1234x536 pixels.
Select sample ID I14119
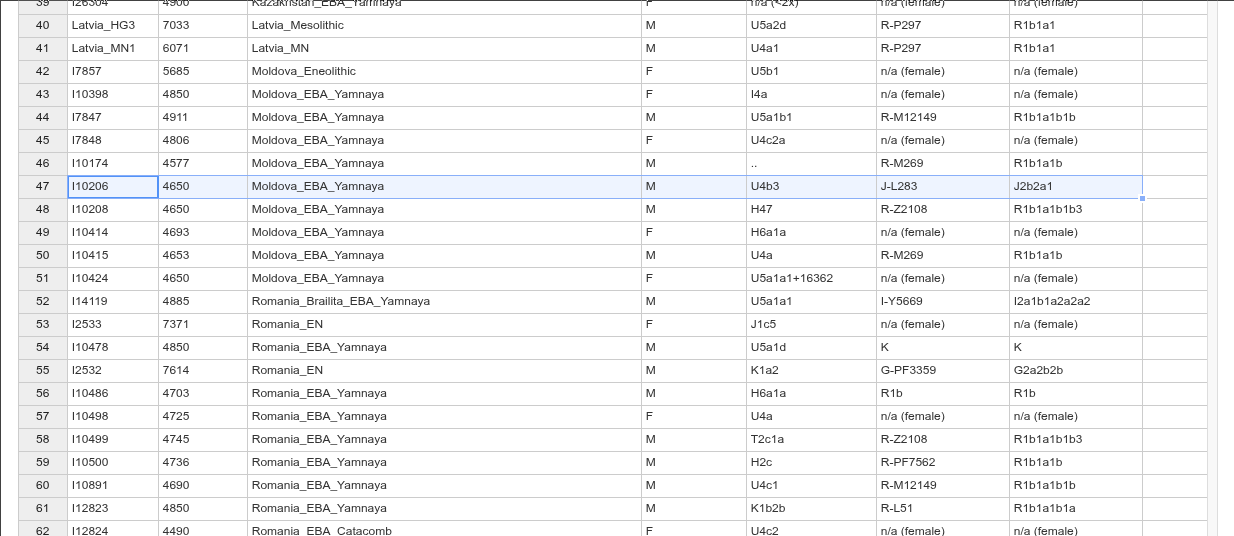(x=113, y=301)
